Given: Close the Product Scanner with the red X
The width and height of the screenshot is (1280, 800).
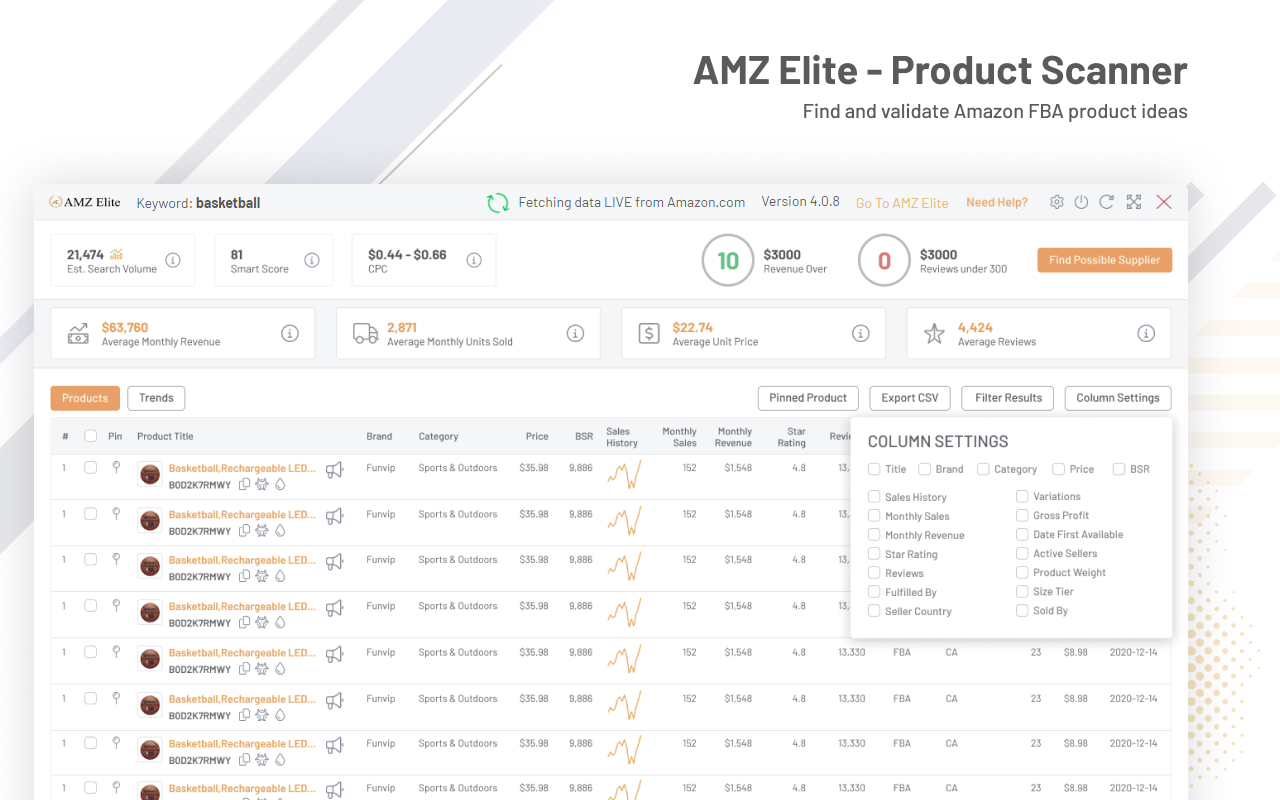Looking at the screenshot, I should 1164,202.
